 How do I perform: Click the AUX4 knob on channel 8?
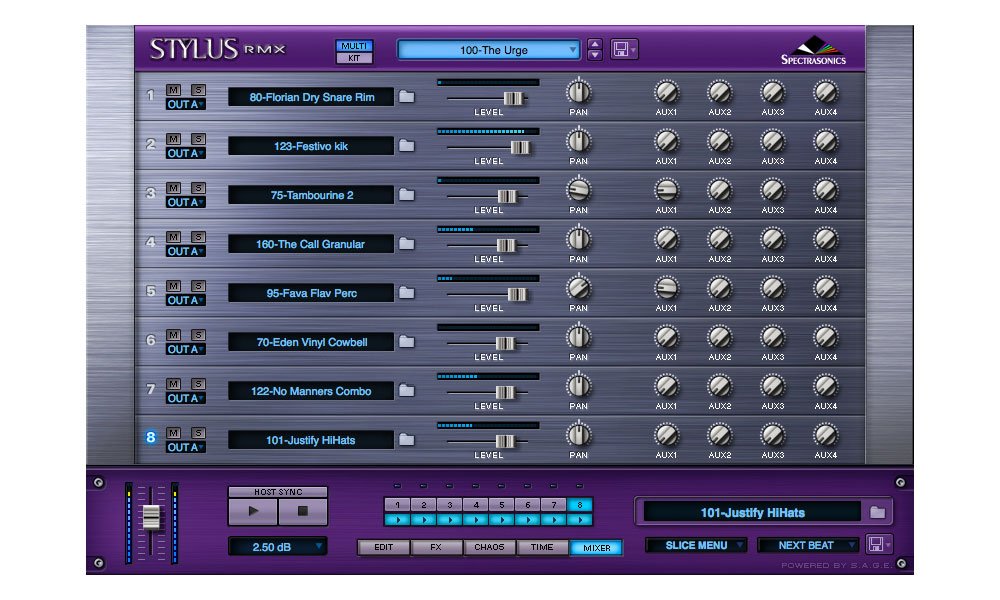click(825, 433)
